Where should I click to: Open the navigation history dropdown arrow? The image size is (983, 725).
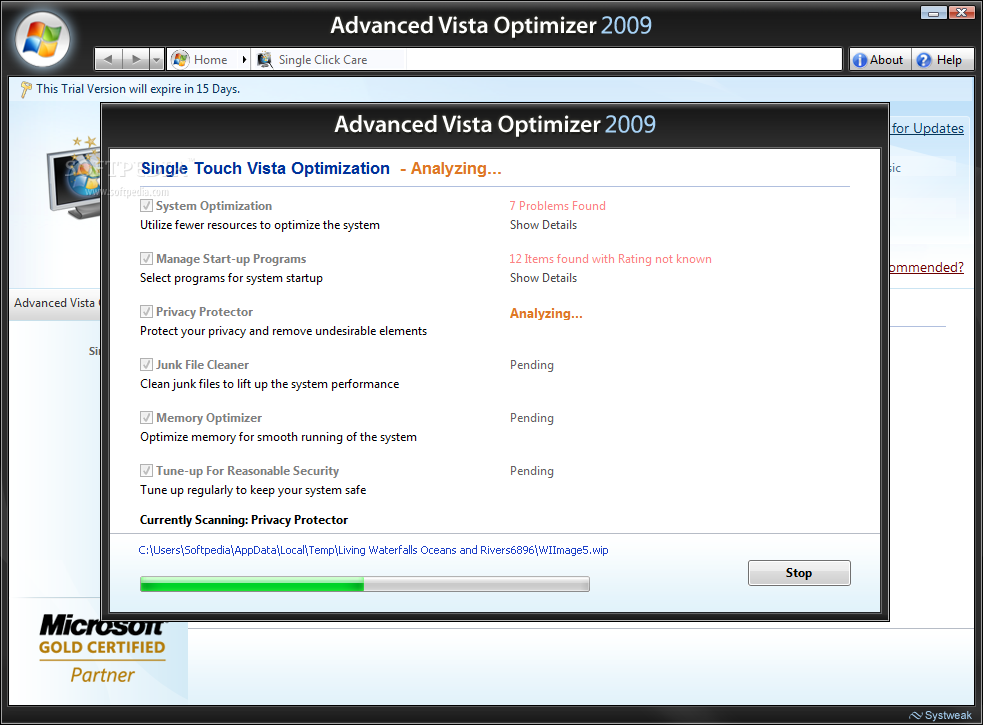157,60
